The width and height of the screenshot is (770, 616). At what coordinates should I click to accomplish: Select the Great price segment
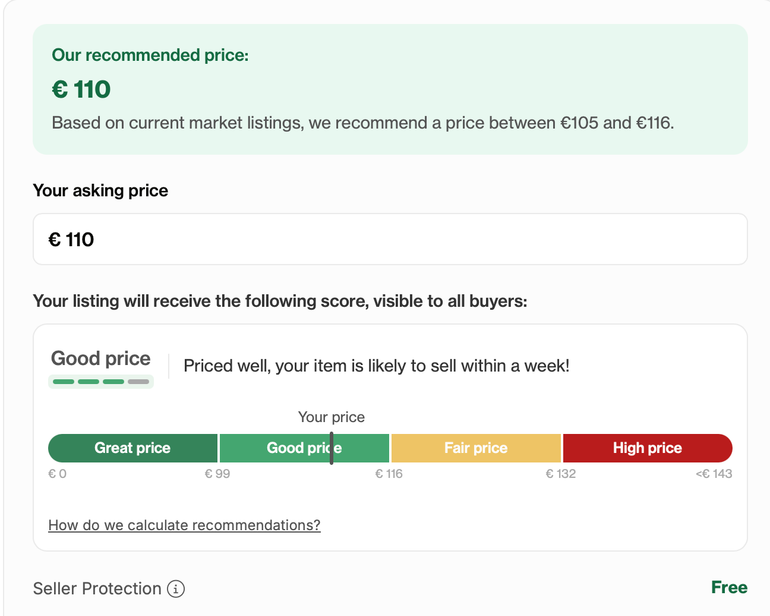(x=133, y=448)
